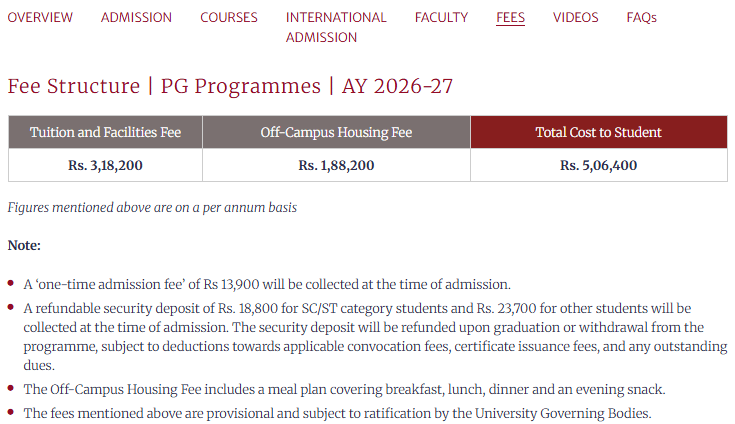Click the one-time admission fee note
Viewport: 735px width, 424px height.
[x=267, y=284]
